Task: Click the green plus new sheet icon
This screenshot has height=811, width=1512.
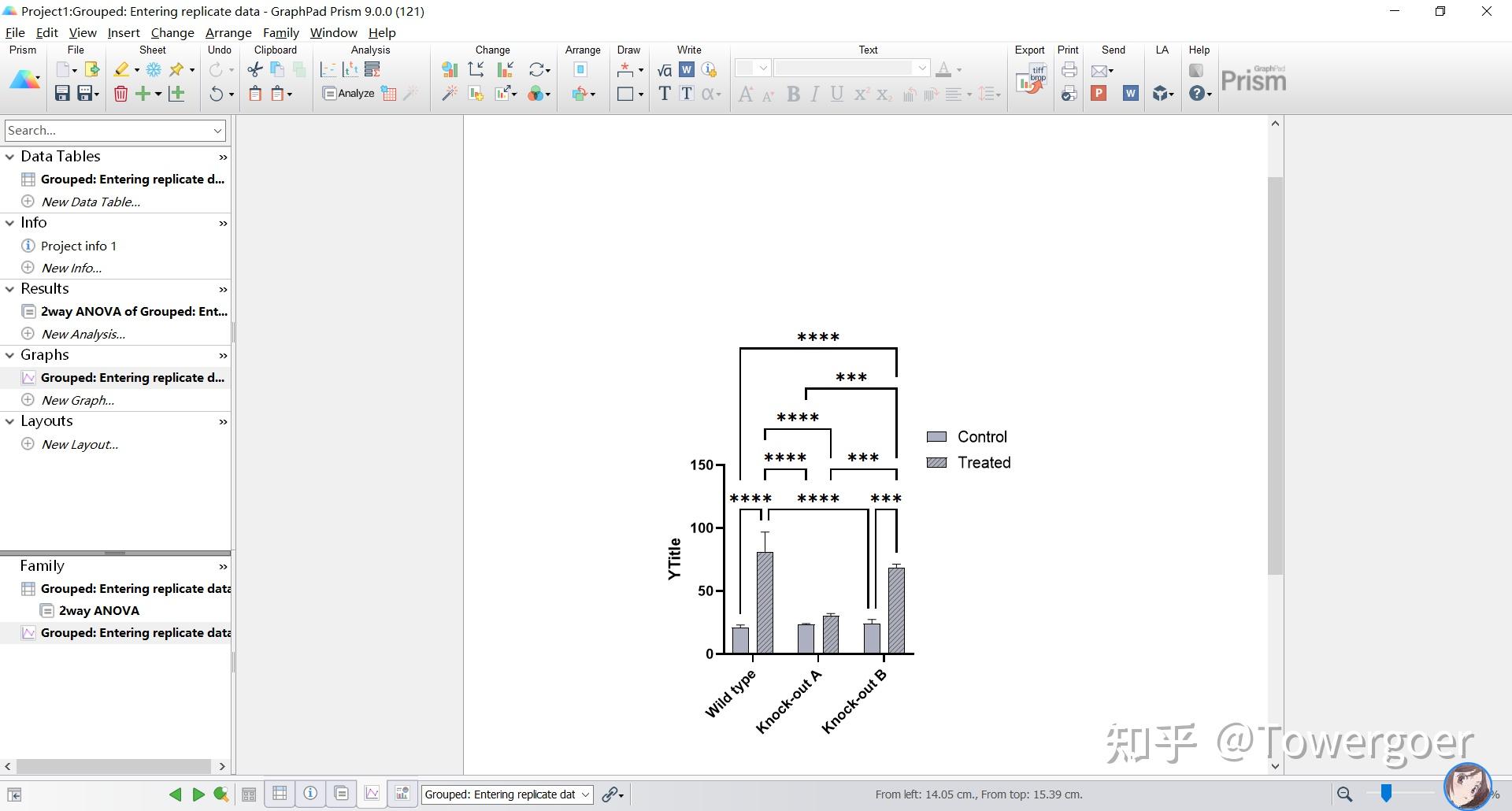Action: 143,94
